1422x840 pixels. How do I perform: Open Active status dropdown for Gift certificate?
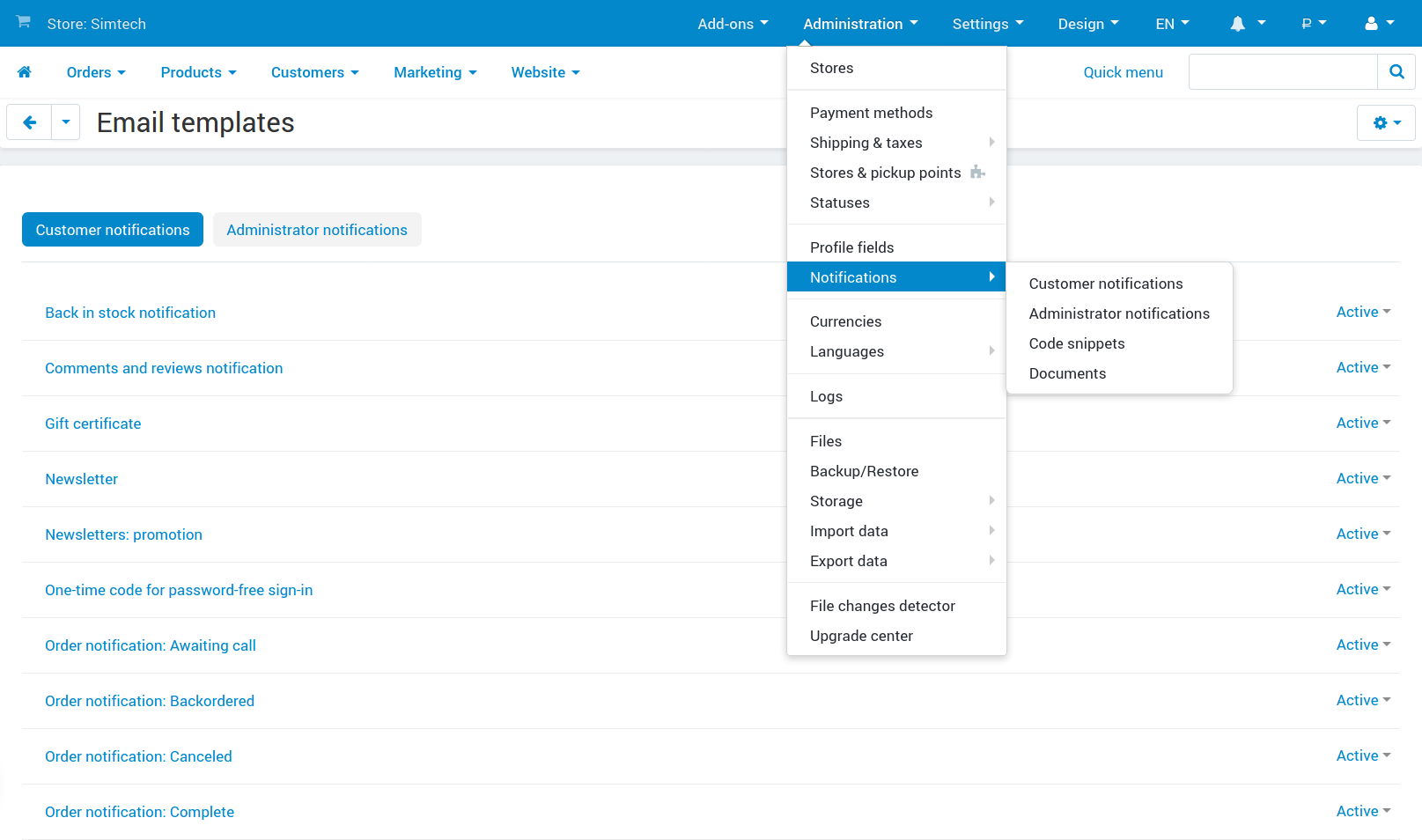[x=1363, y=424]
